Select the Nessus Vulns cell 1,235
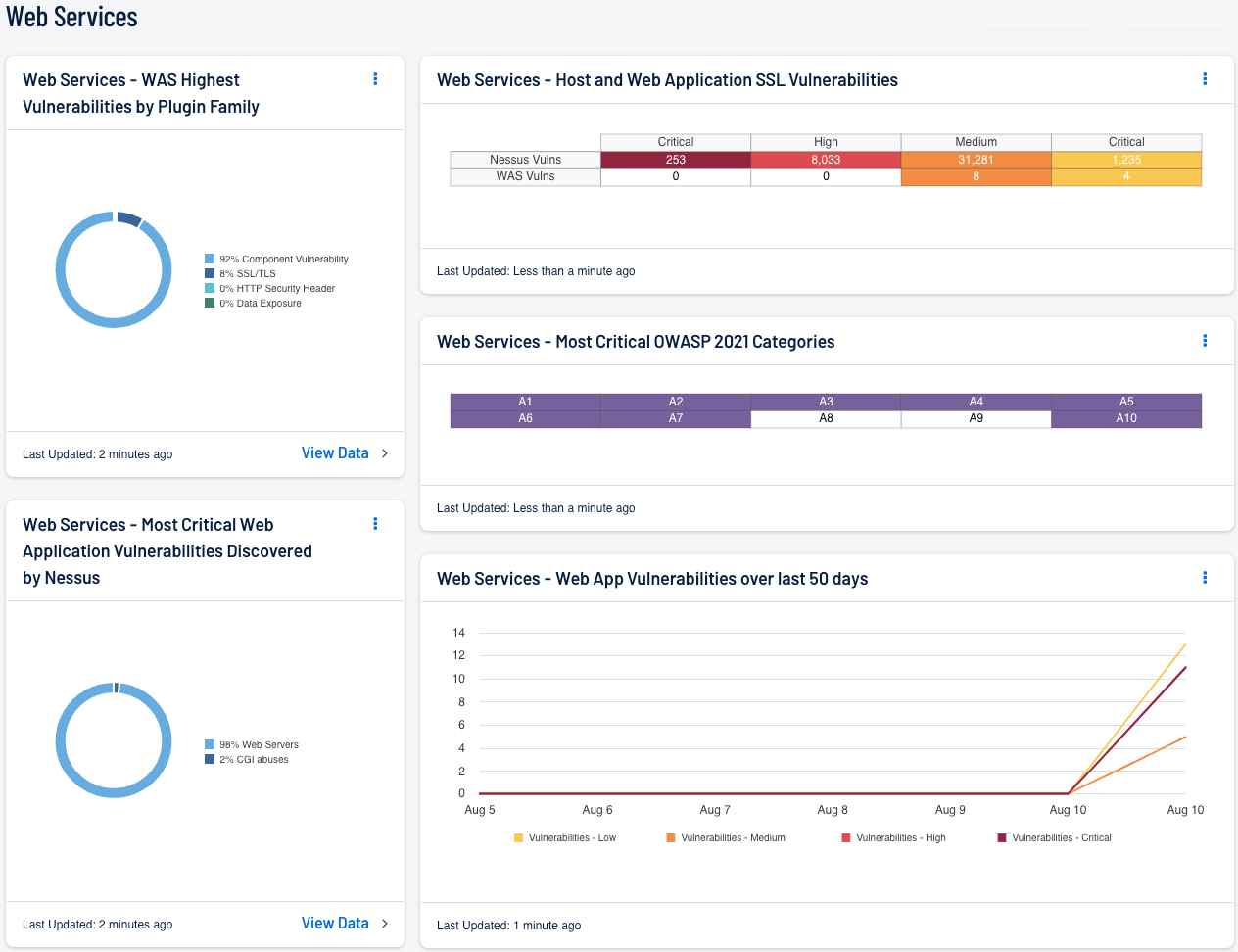This screenshot has height=952, width=1238. pyautogui.click(x=1126, y=160)
